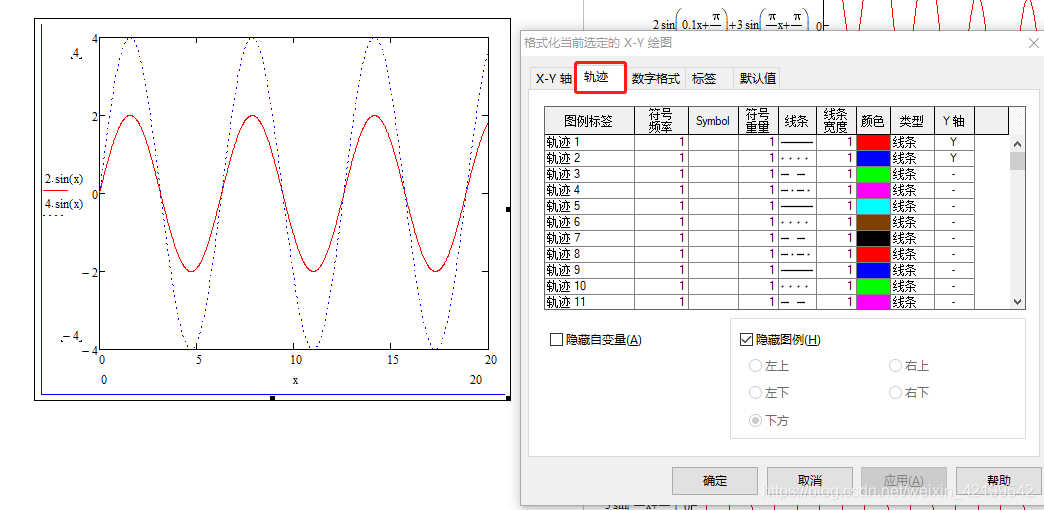Open line style dropdown for 轨迹 4
1044x510 pixels.
click(797, 190)
